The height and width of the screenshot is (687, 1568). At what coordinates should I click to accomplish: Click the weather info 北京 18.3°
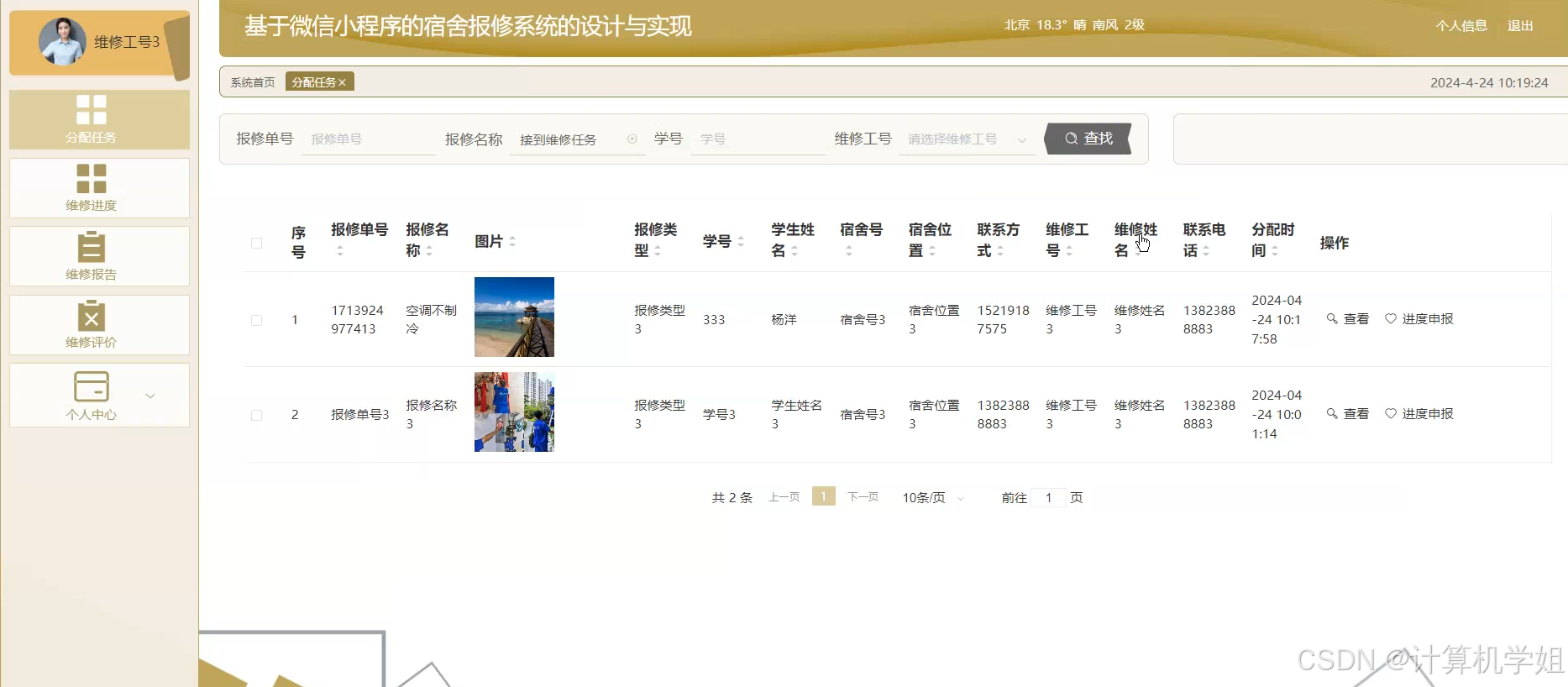(x=1074, y=25)
